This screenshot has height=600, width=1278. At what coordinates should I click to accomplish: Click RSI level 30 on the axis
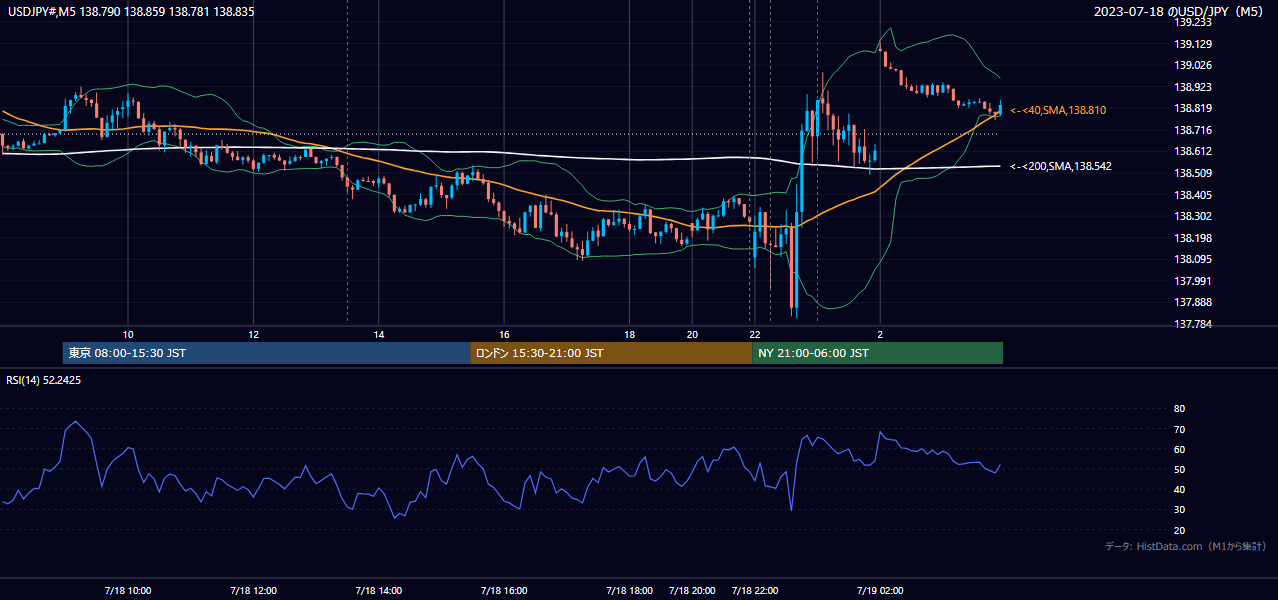click(1180, 510)
